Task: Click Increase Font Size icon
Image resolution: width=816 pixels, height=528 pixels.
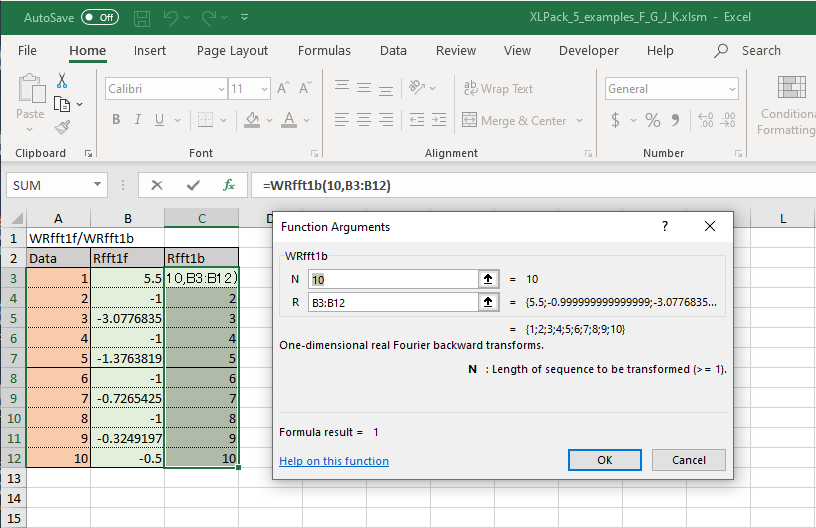Action: click(283, 88)
